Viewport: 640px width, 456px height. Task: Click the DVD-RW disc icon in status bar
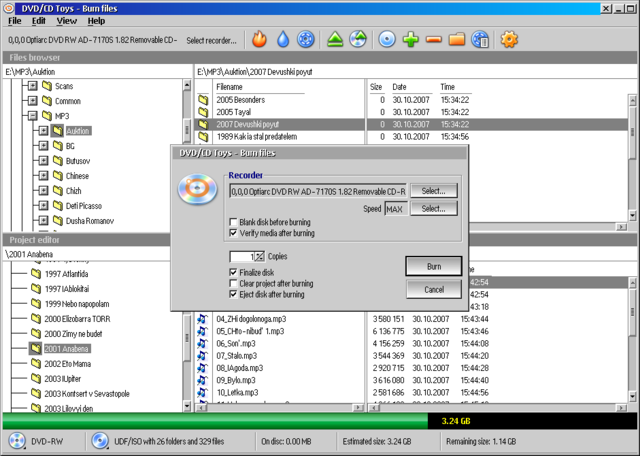pyautogui.click(x=17, y=441)
